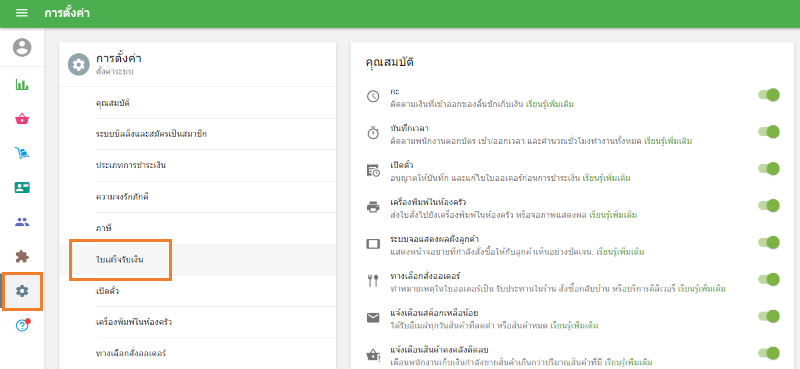Toggle the บันทึกเวลา time clock switch

pos(769,132)
